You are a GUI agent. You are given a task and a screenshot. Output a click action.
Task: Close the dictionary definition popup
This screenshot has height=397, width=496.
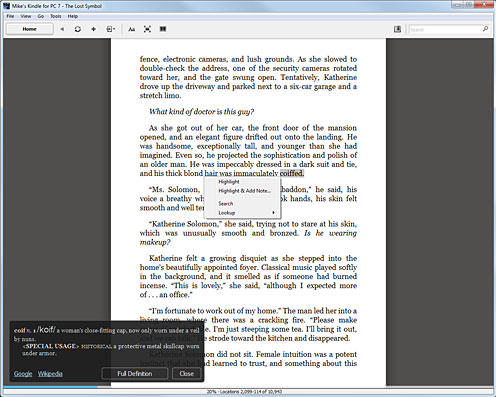[187, 374]
